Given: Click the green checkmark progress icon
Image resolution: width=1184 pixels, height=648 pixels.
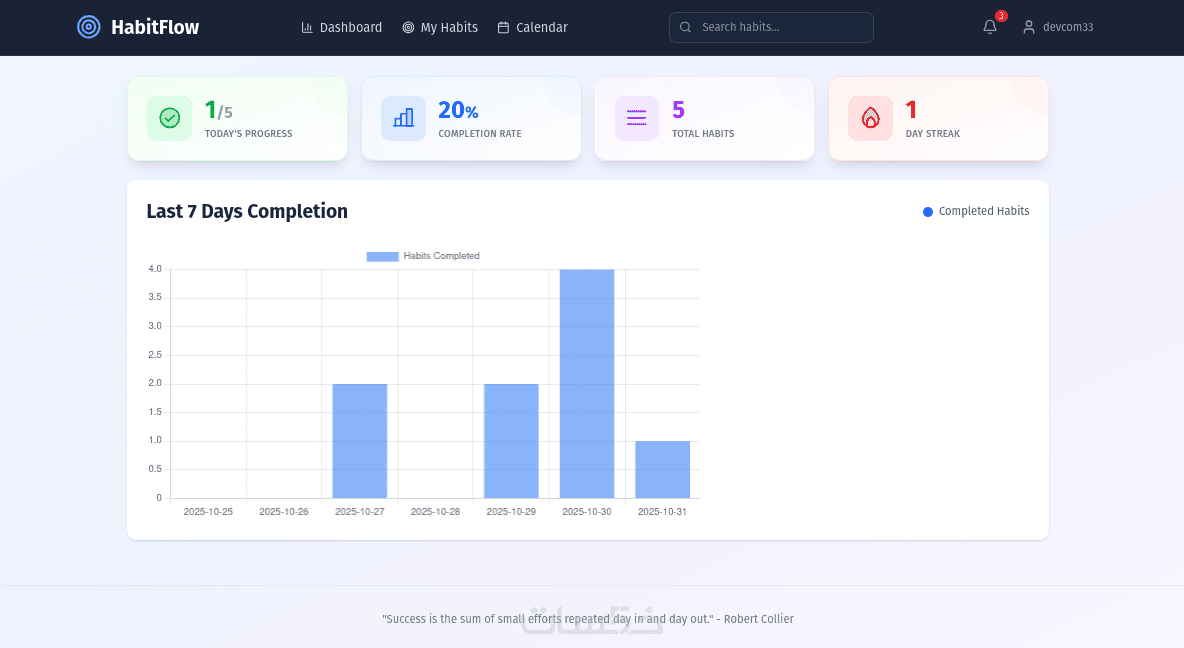Looking at the screenshot, I should pyautogui.click(x=170, y=118).
